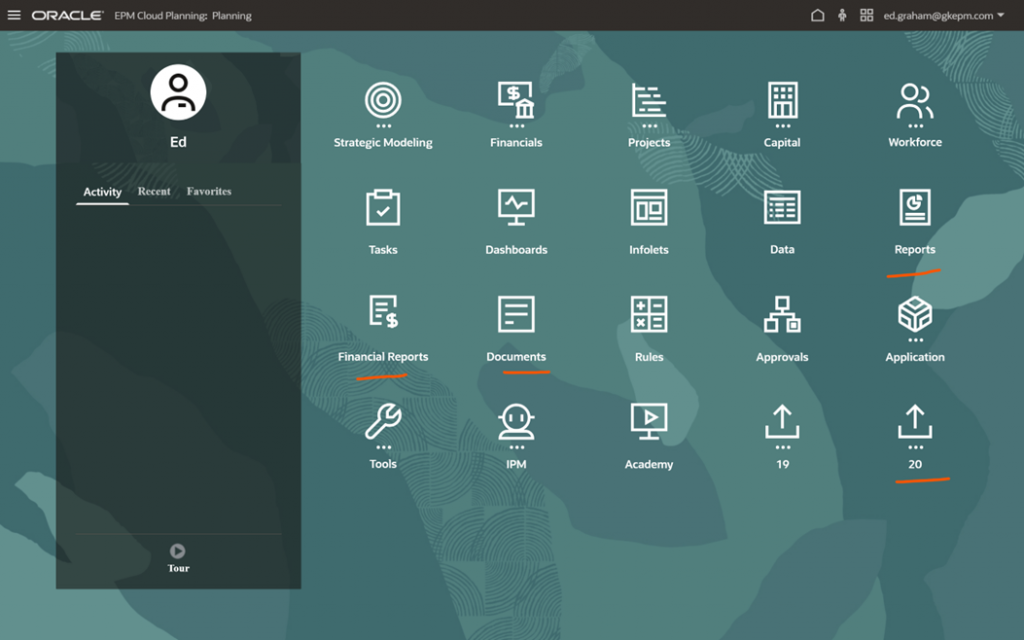Click the Projects Gantt chart icon
This screenshot has height=640, width=1024.
(x=649, y=100)
